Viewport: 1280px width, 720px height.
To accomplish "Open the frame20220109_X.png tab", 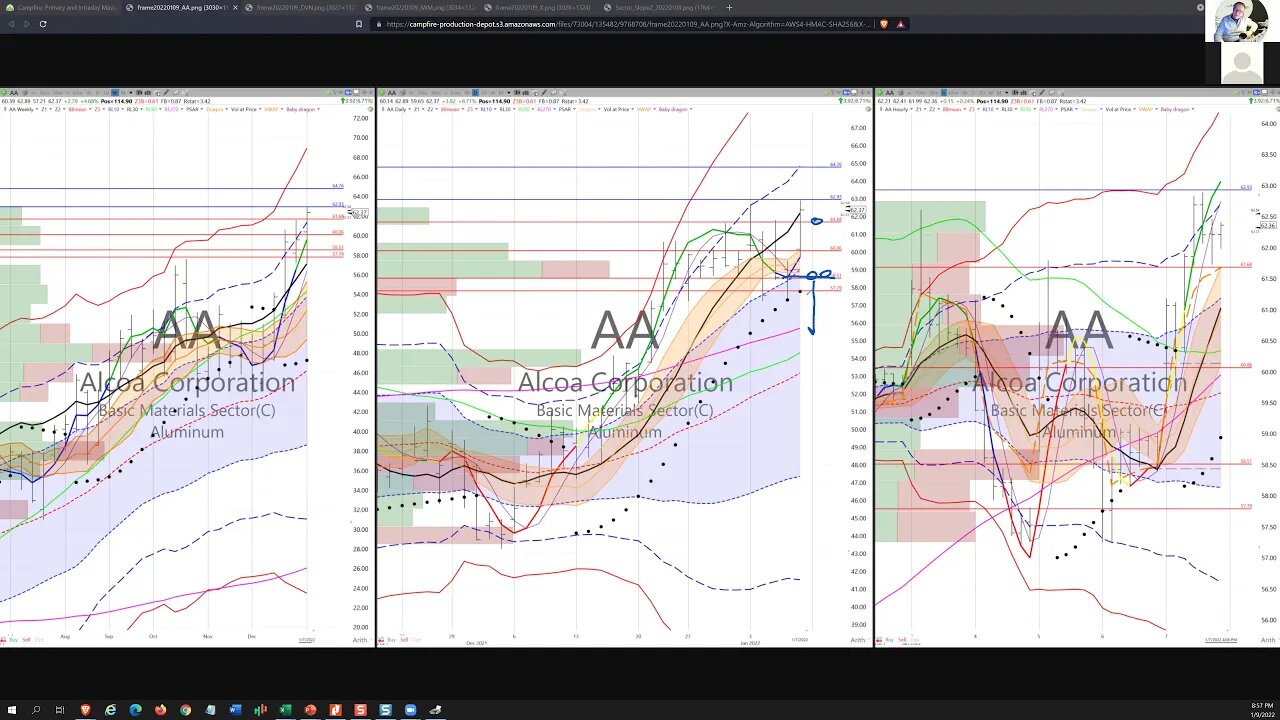I will point(540,8).
